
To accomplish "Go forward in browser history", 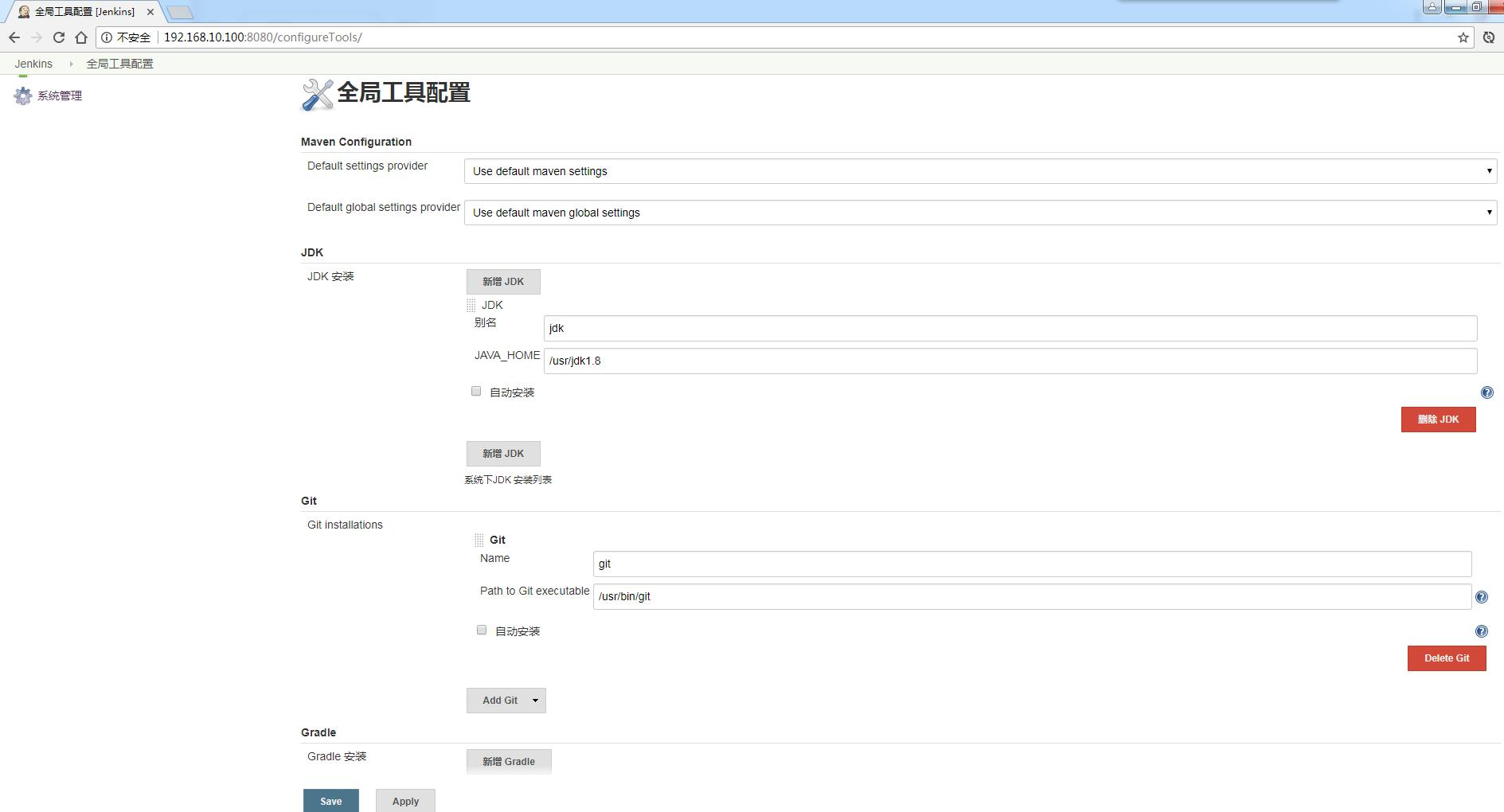I will [37, 37].
